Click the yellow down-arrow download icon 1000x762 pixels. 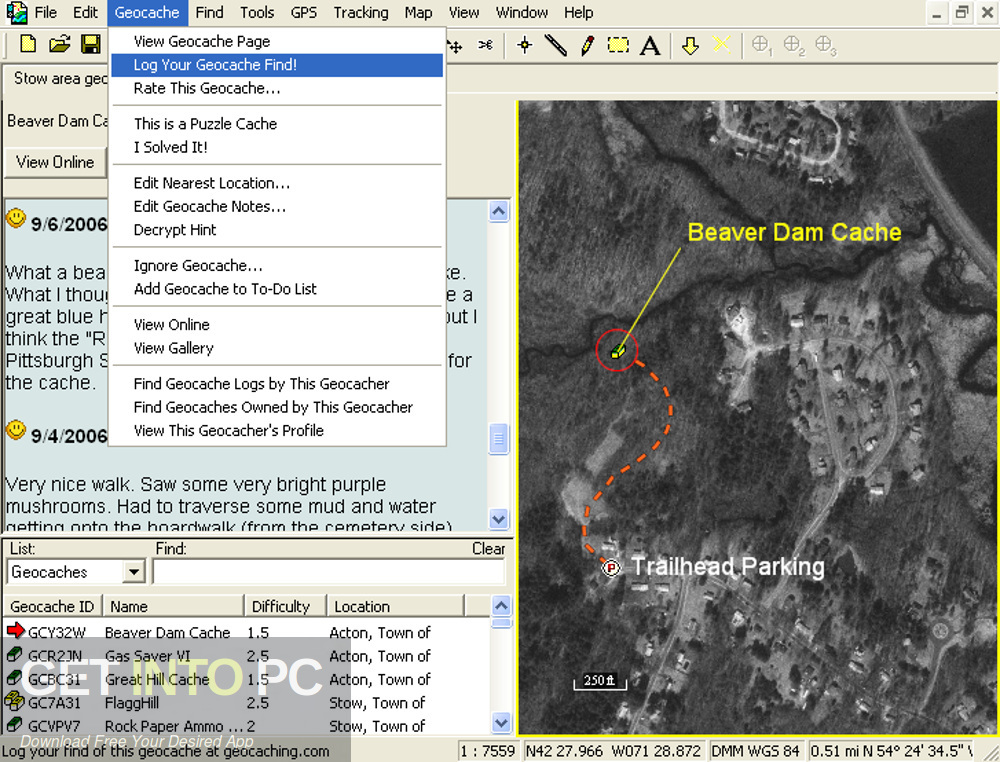click(x=690, y=45)
